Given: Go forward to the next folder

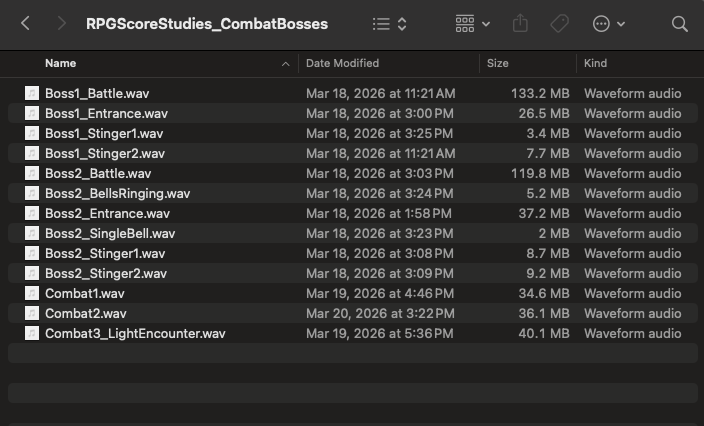Looking at the screenshot, I should tap(61, 23).
